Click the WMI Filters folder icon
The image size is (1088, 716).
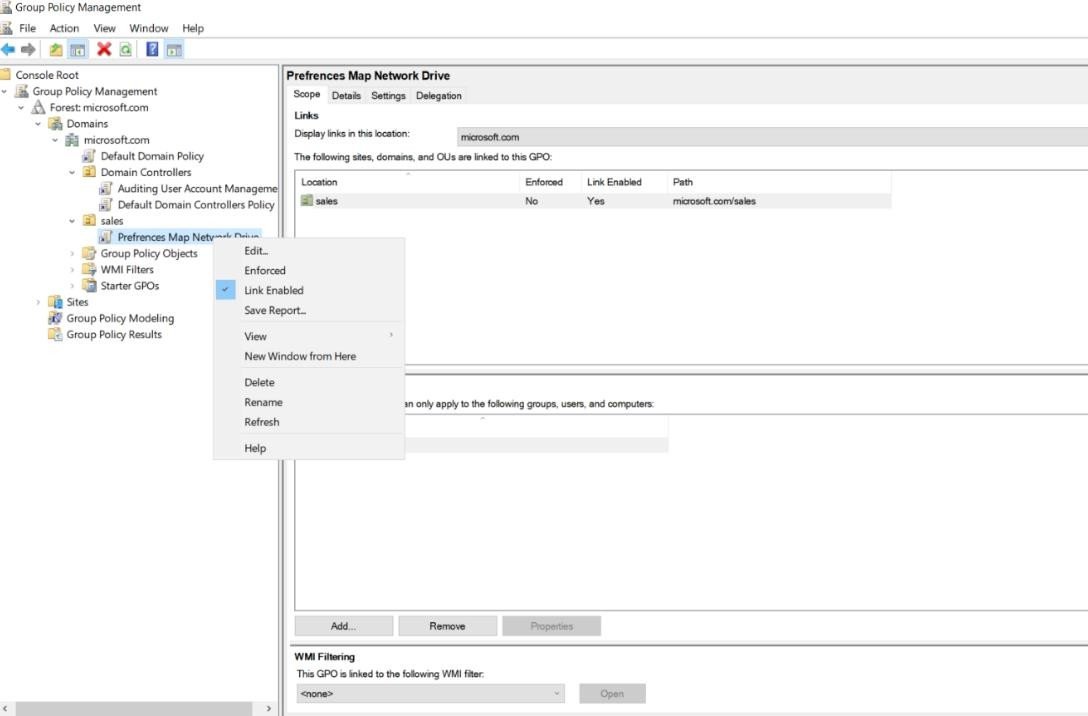coord(89,269)
